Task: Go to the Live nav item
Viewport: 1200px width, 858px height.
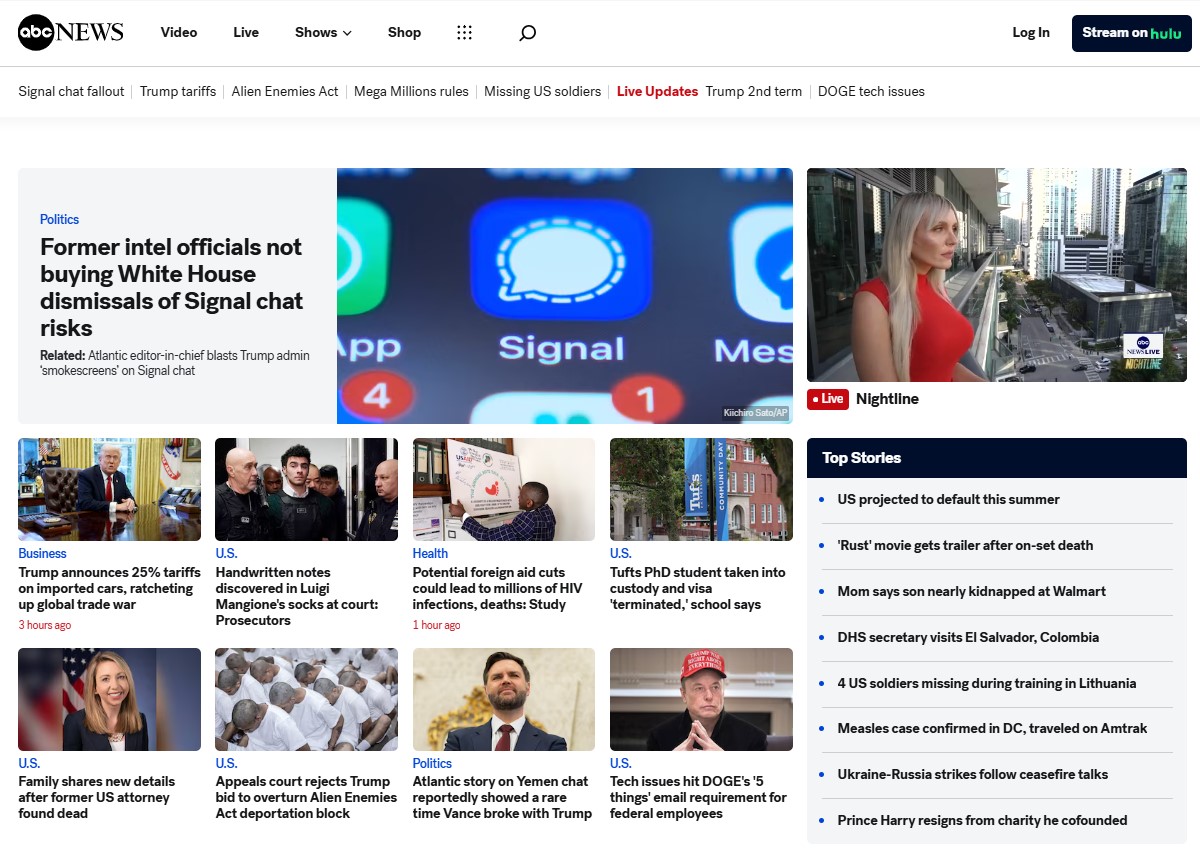Action: click(x=246, y=32)
